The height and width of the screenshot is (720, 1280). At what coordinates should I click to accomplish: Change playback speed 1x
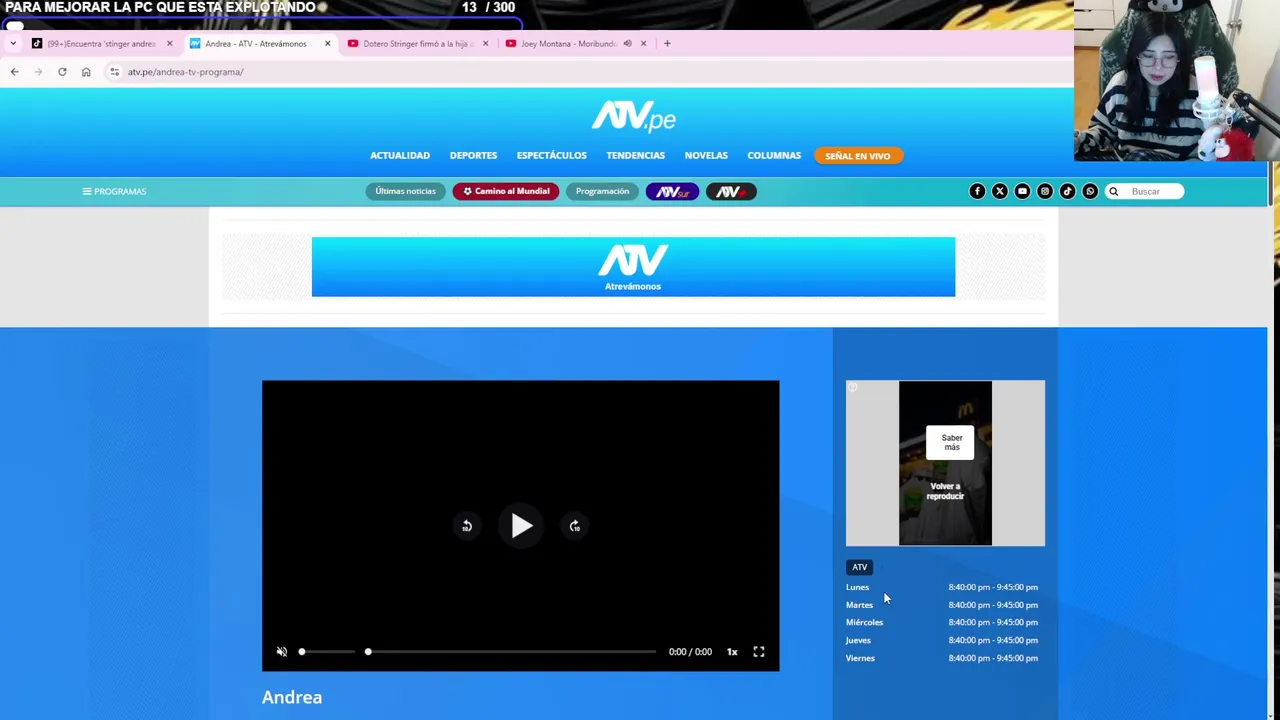tap(732, 652)
